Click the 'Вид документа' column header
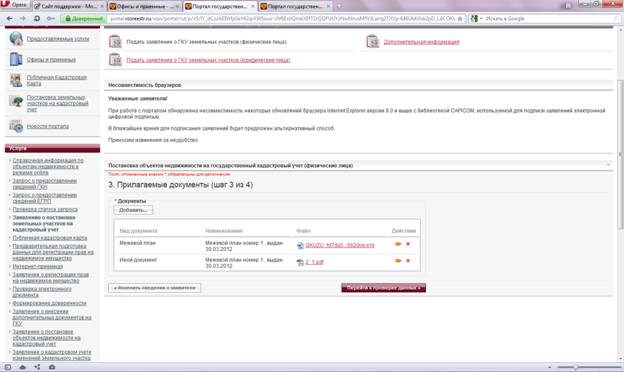 pyautogui.click(x=138, y=231)
